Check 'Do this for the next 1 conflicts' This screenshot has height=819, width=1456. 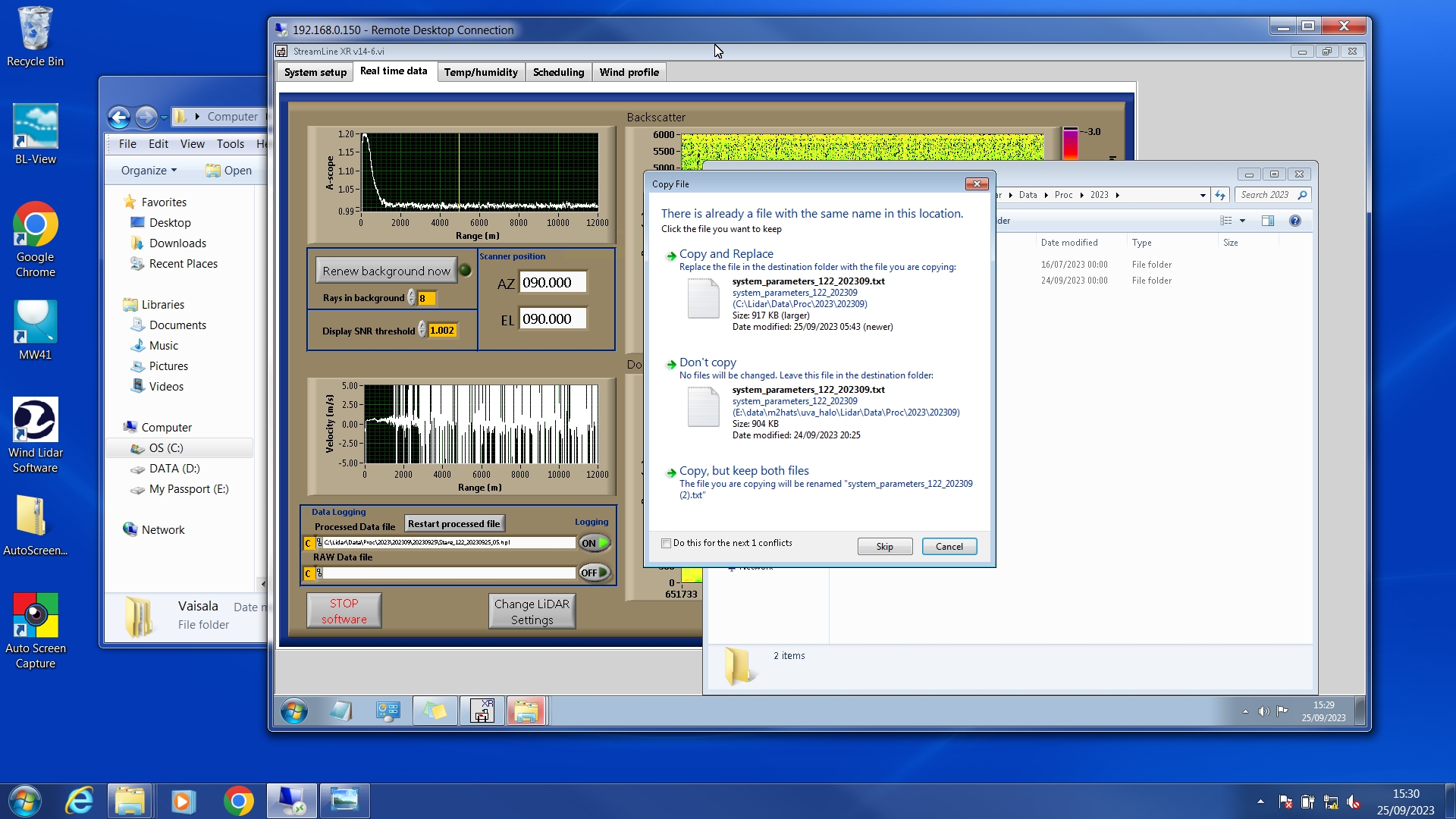point(666,543)
